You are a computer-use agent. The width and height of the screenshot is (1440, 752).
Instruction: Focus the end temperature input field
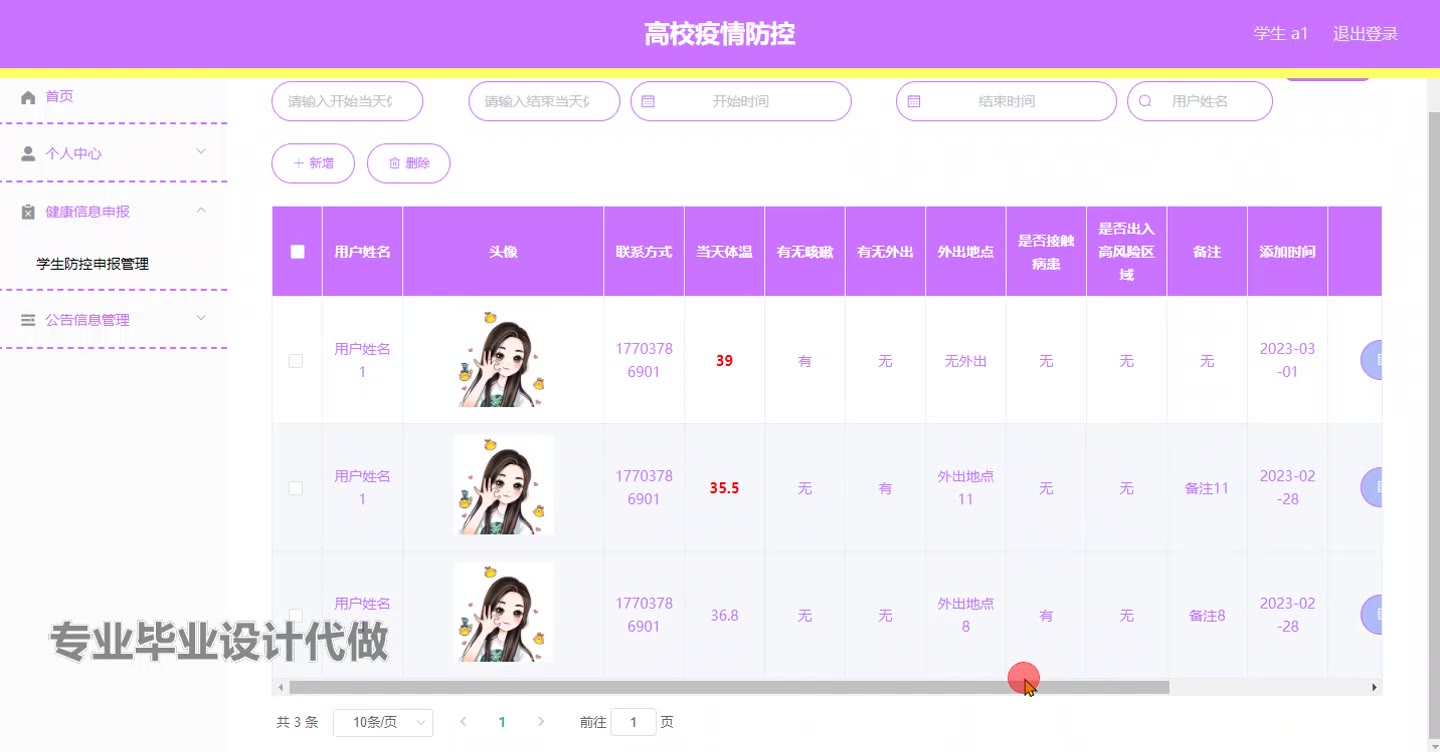[545, 101]
